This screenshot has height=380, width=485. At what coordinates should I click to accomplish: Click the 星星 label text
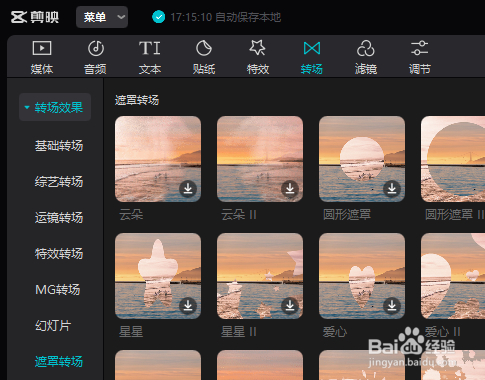[131, 332]
